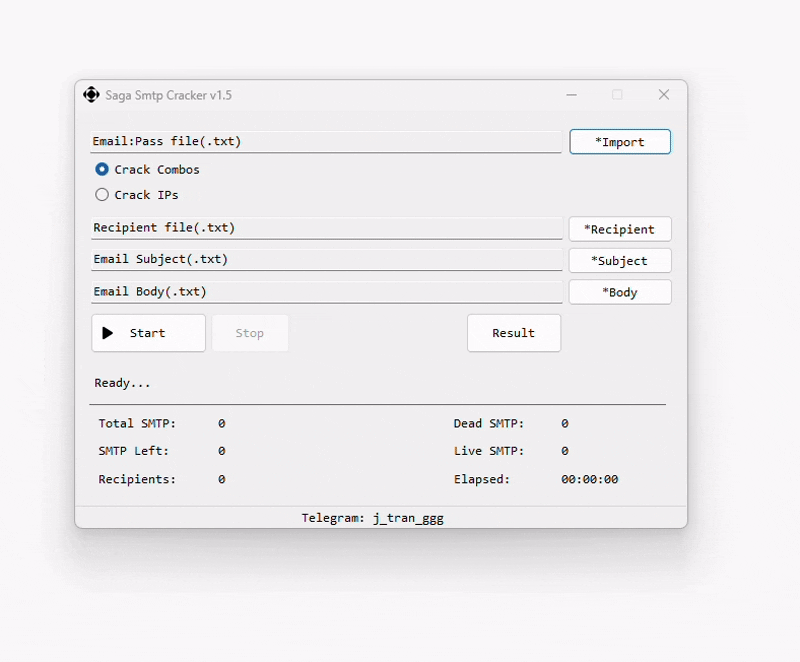Screen dimensions: 800x662
Task: Click inside the Email Body field
Action: click(325, 292)
